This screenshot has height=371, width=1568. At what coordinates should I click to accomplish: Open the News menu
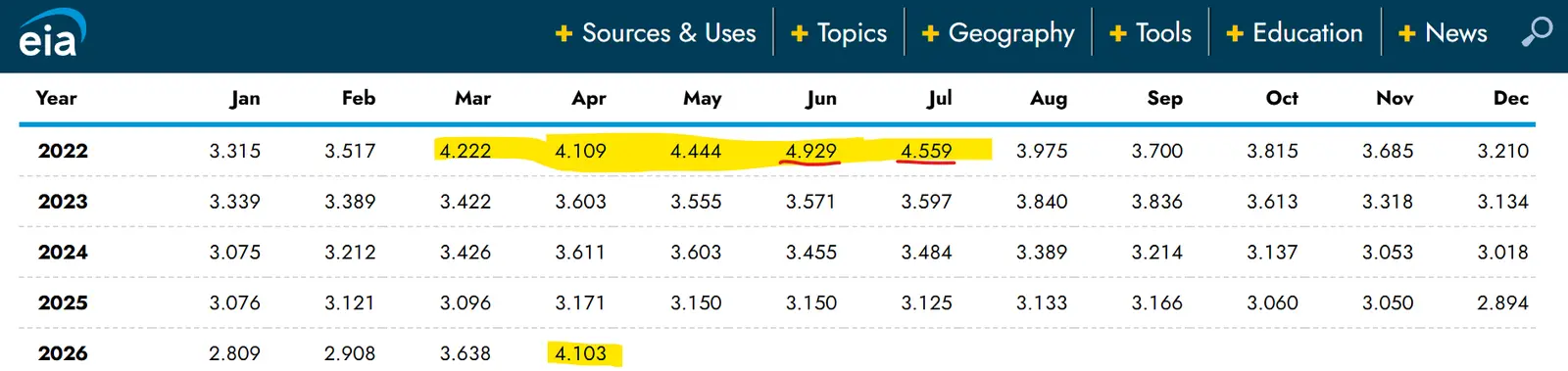1443,33
